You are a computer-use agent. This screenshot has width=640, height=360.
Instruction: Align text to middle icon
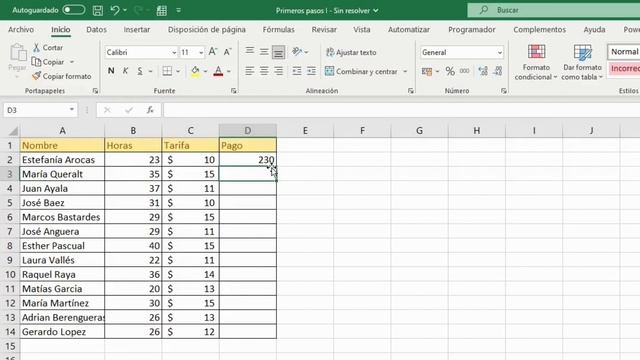[x=264, y=51]
